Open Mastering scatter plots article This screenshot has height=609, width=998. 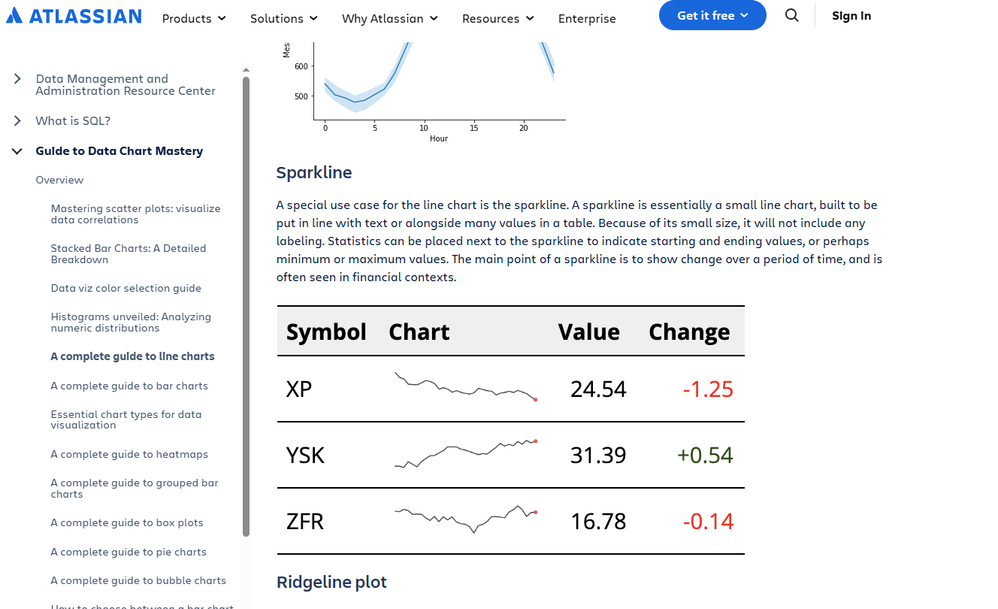coord(136,214)
